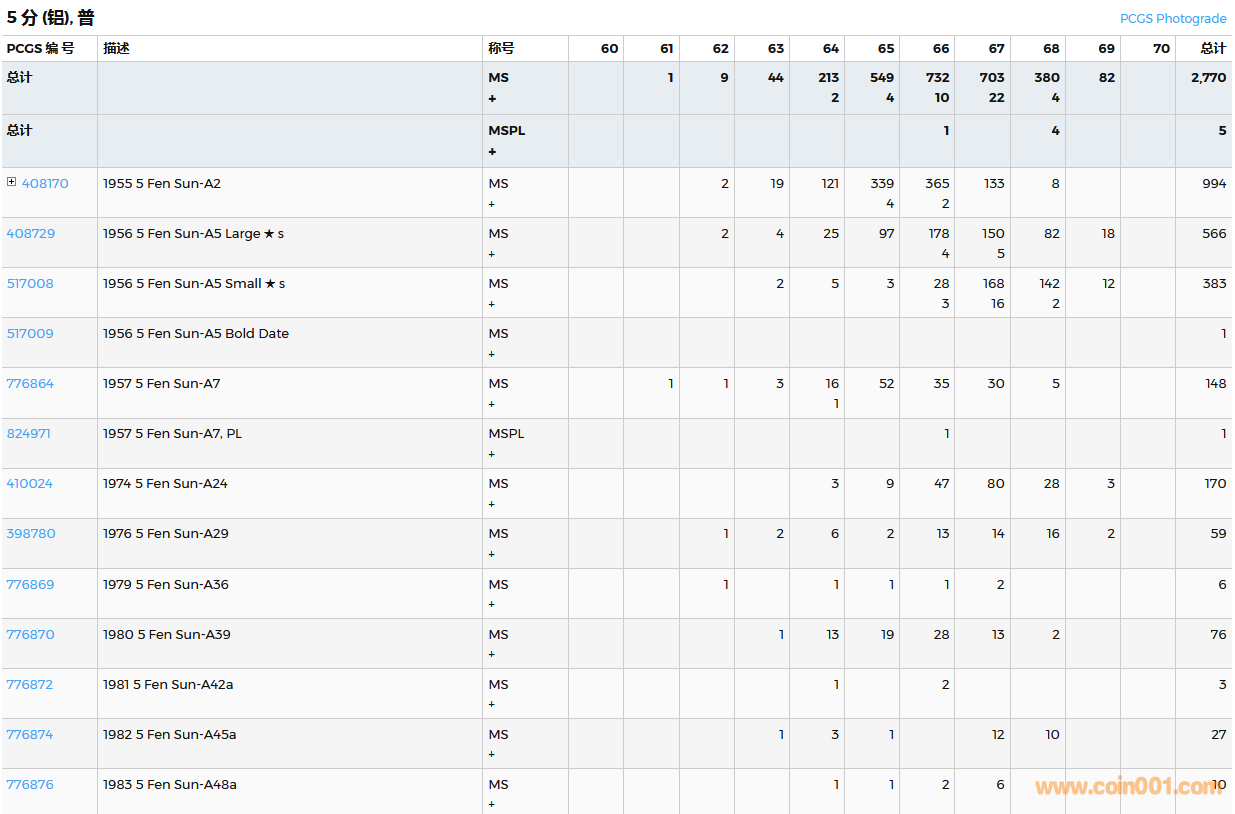Click the "称号" column header
1235x814 pixels.
click(501, 48)
